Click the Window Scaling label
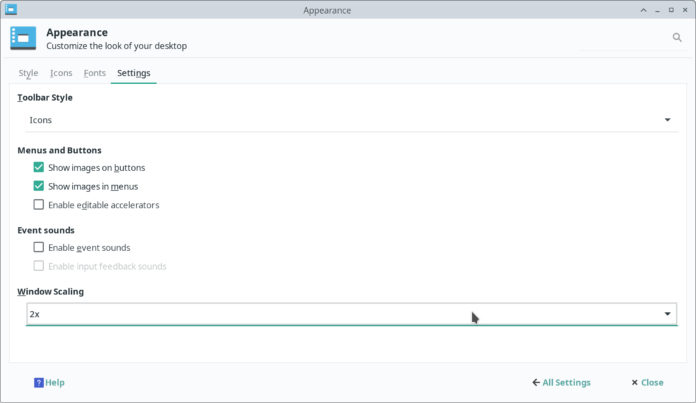696x403 pixels. coord(51,292)
